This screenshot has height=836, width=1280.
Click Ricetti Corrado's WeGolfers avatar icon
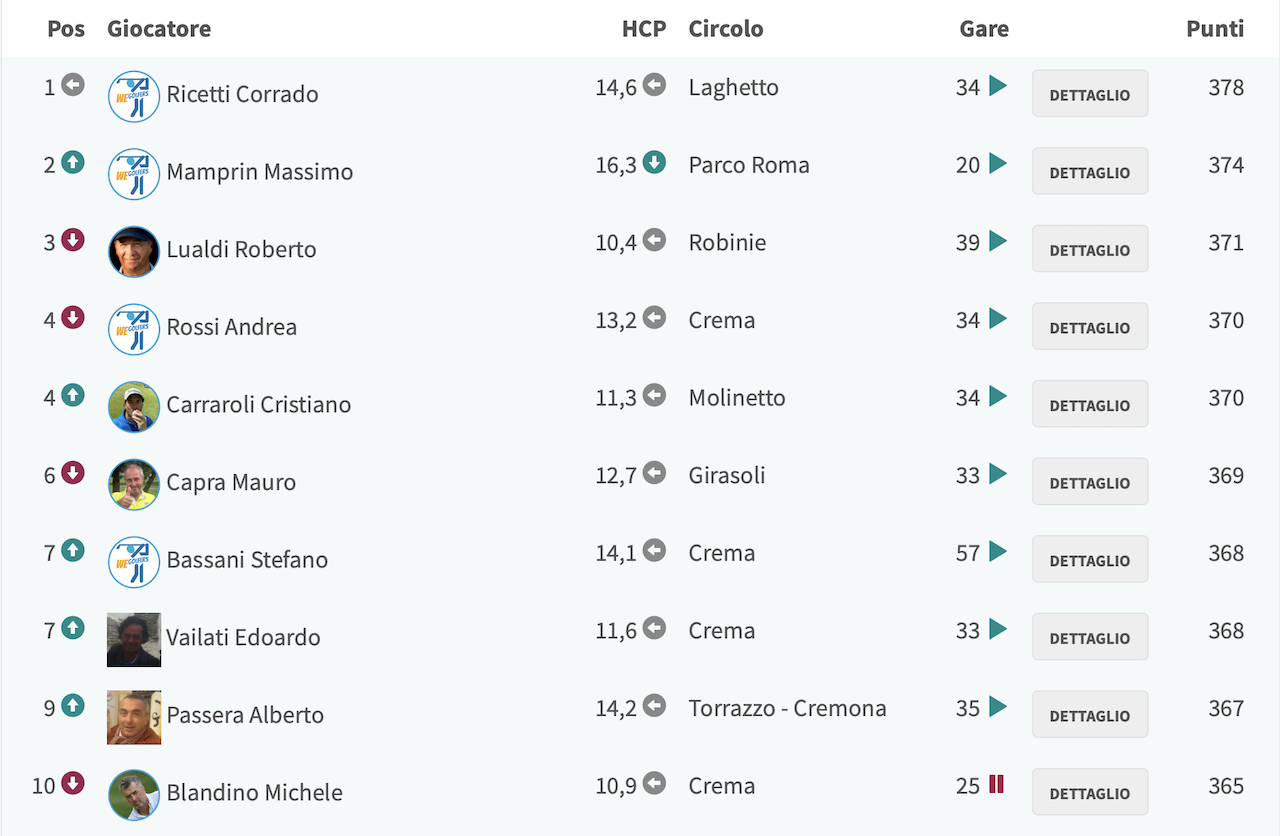coord(134,96)
